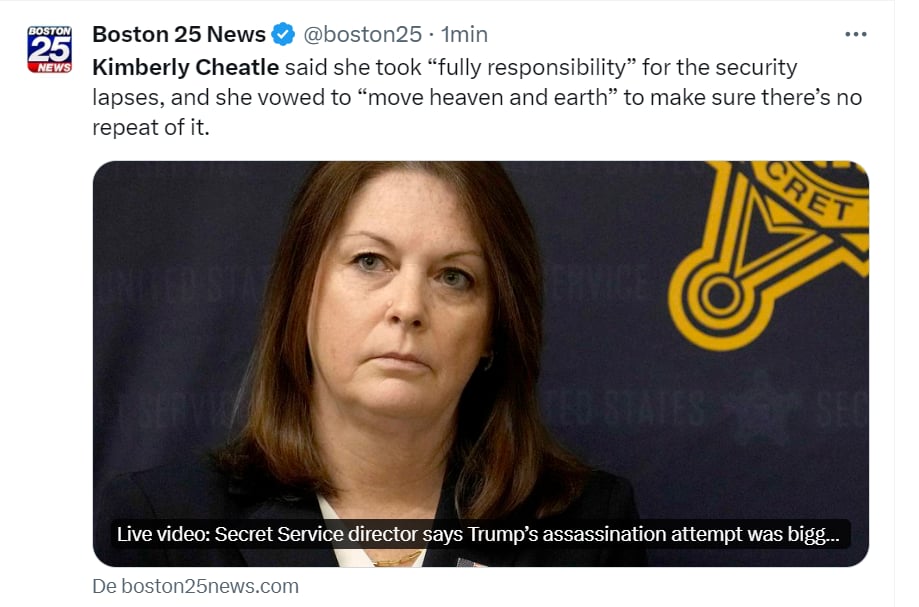Click the 1min timestamp
Screen dimensions: 919x607
click(x=464, y=35)
